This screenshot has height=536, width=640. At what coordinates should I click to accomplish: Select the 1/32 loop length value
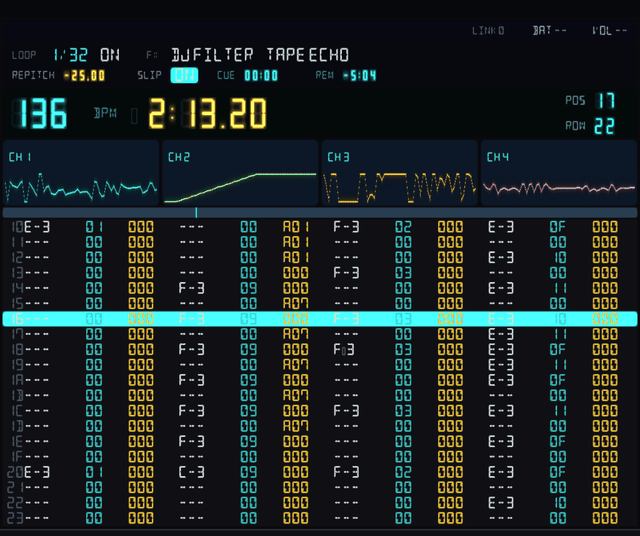(70, 55)
